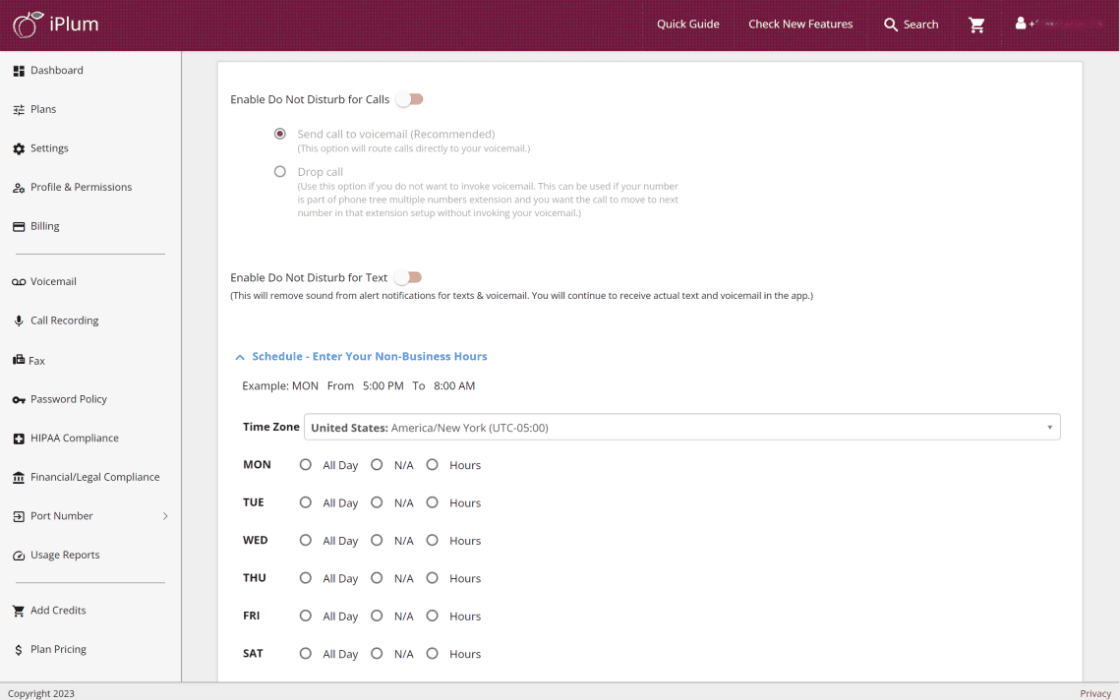This screenshot has height=700, width=1120.
Task: Expand the Port Number submenu arrow
Action: pos(165,516)
